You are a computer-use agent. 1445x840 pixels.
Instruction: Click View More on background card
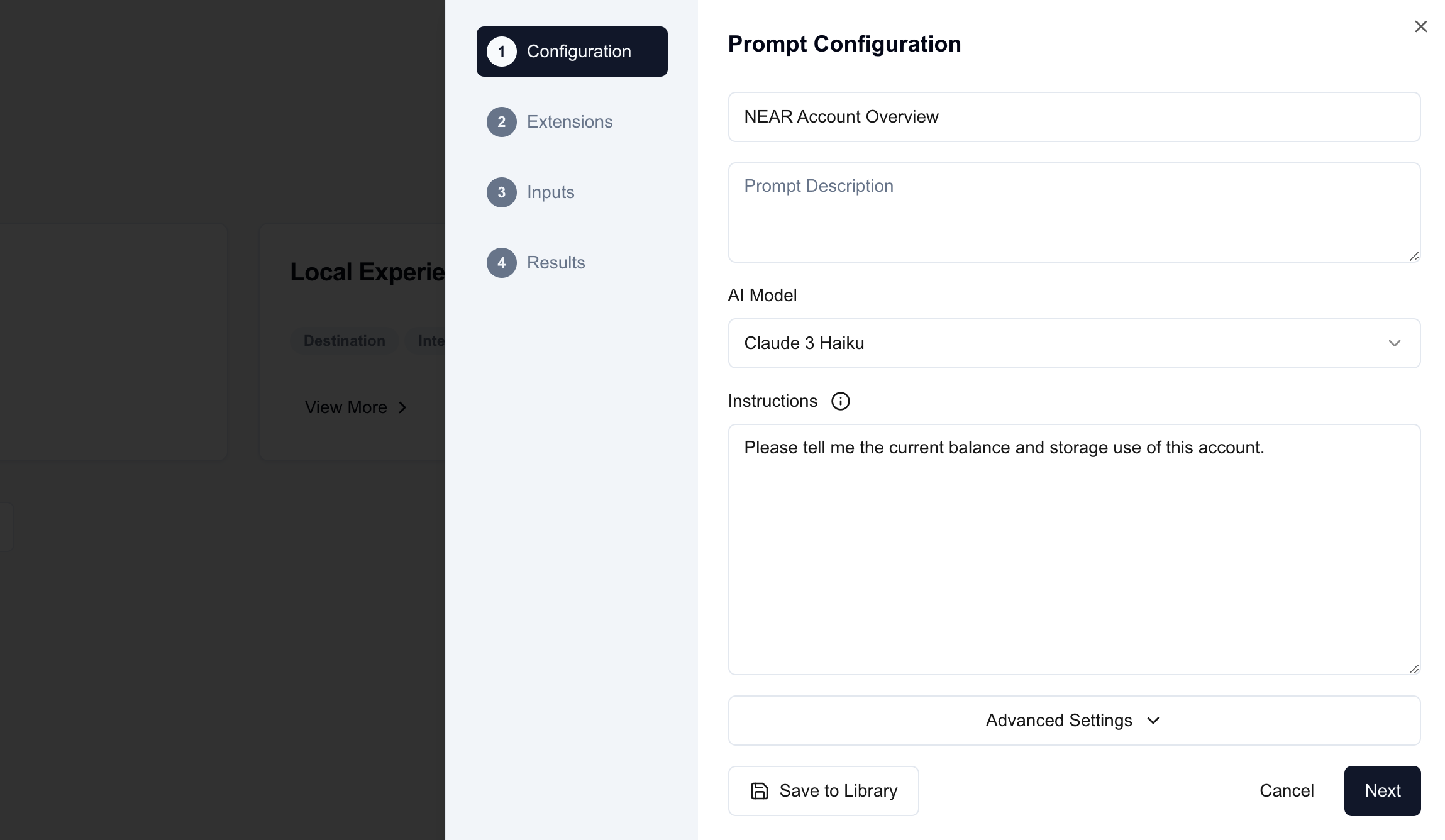pos(356,407)
